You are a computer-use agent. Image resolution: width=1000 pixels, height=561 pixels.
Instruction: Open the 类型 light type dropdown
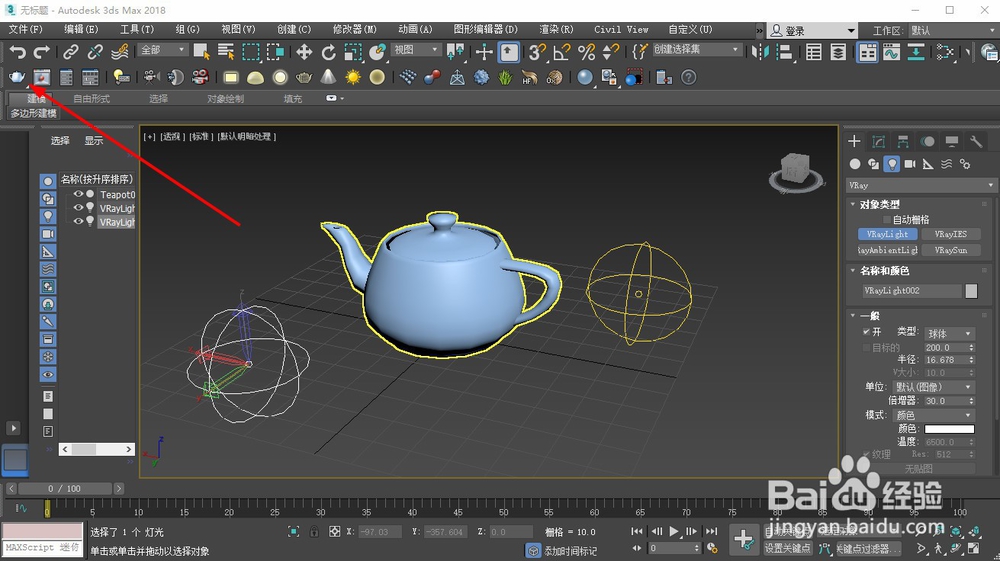(948, 333)
